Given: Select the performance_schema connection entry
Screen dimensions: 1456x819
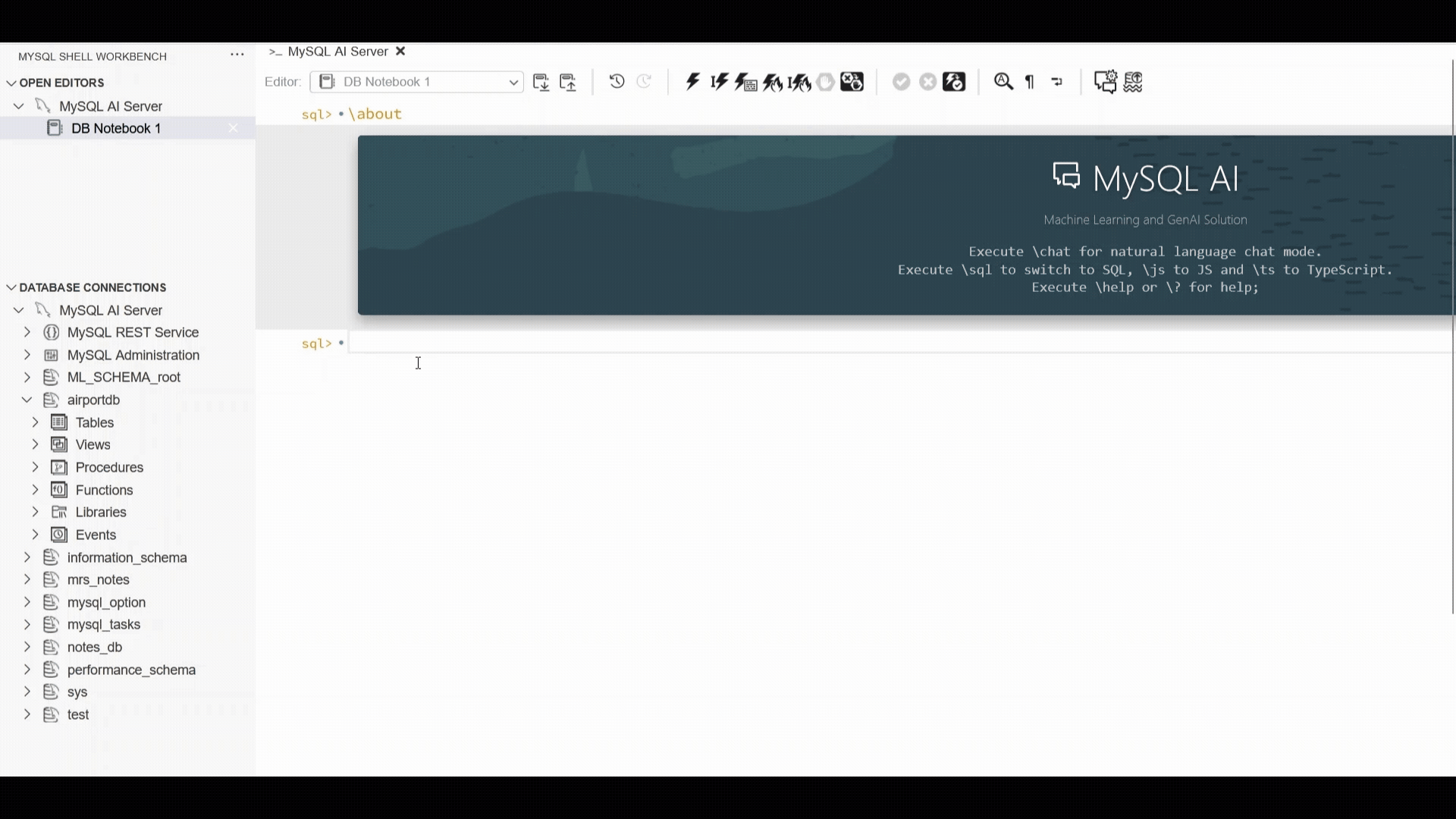Looking at the screenshot, I should coord(131,670).
